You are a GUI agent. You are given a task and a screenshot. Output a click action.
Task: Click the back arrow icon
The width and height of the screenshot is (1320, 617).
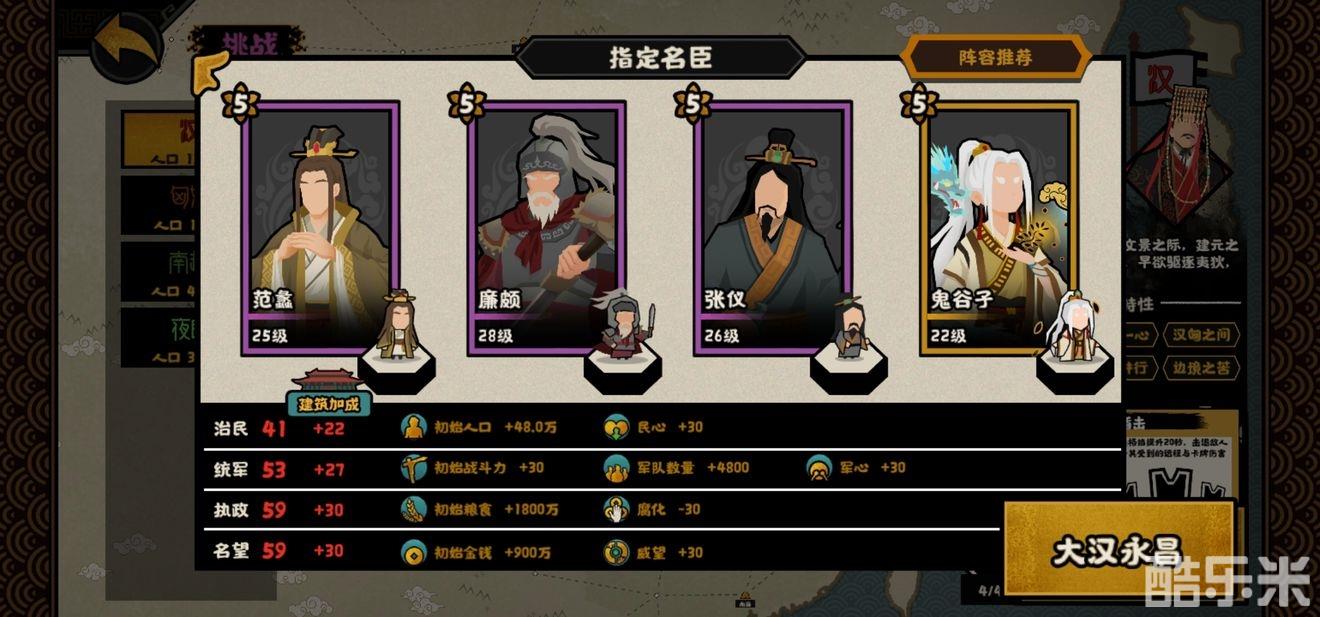coord(126,44)
